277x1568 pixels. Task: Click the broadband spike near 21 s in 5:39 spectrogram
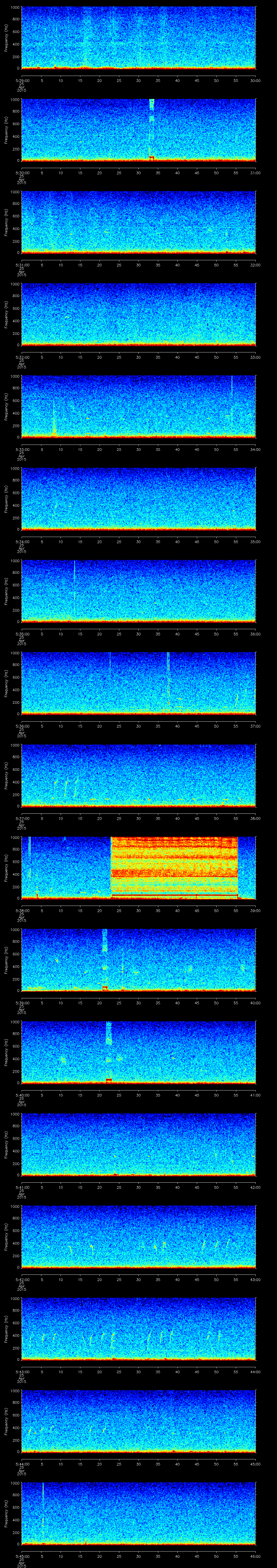pyautogui.click(x=105, y=960)
